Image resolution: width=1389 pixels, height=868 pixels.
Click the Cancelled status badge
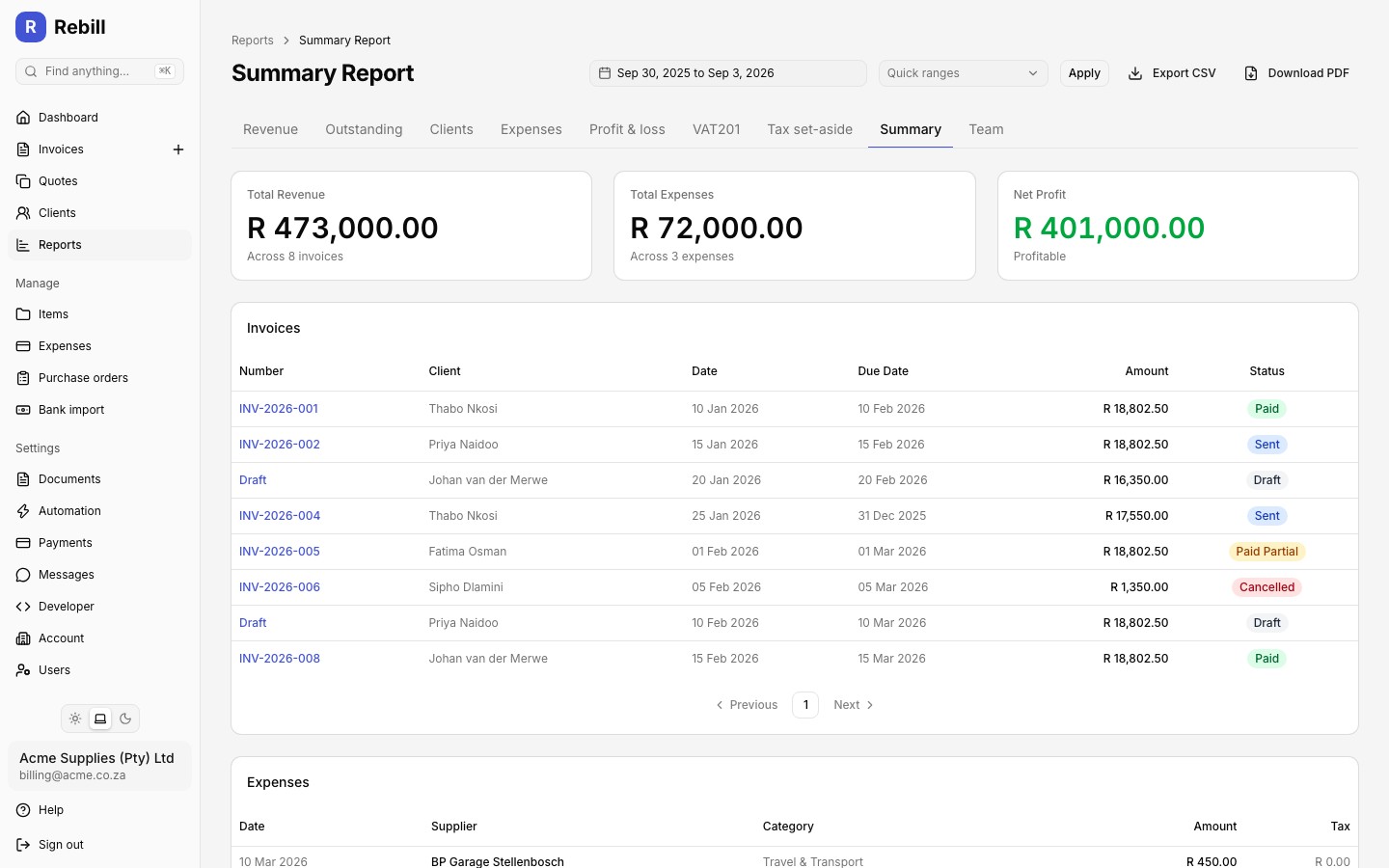[1266, 587]
